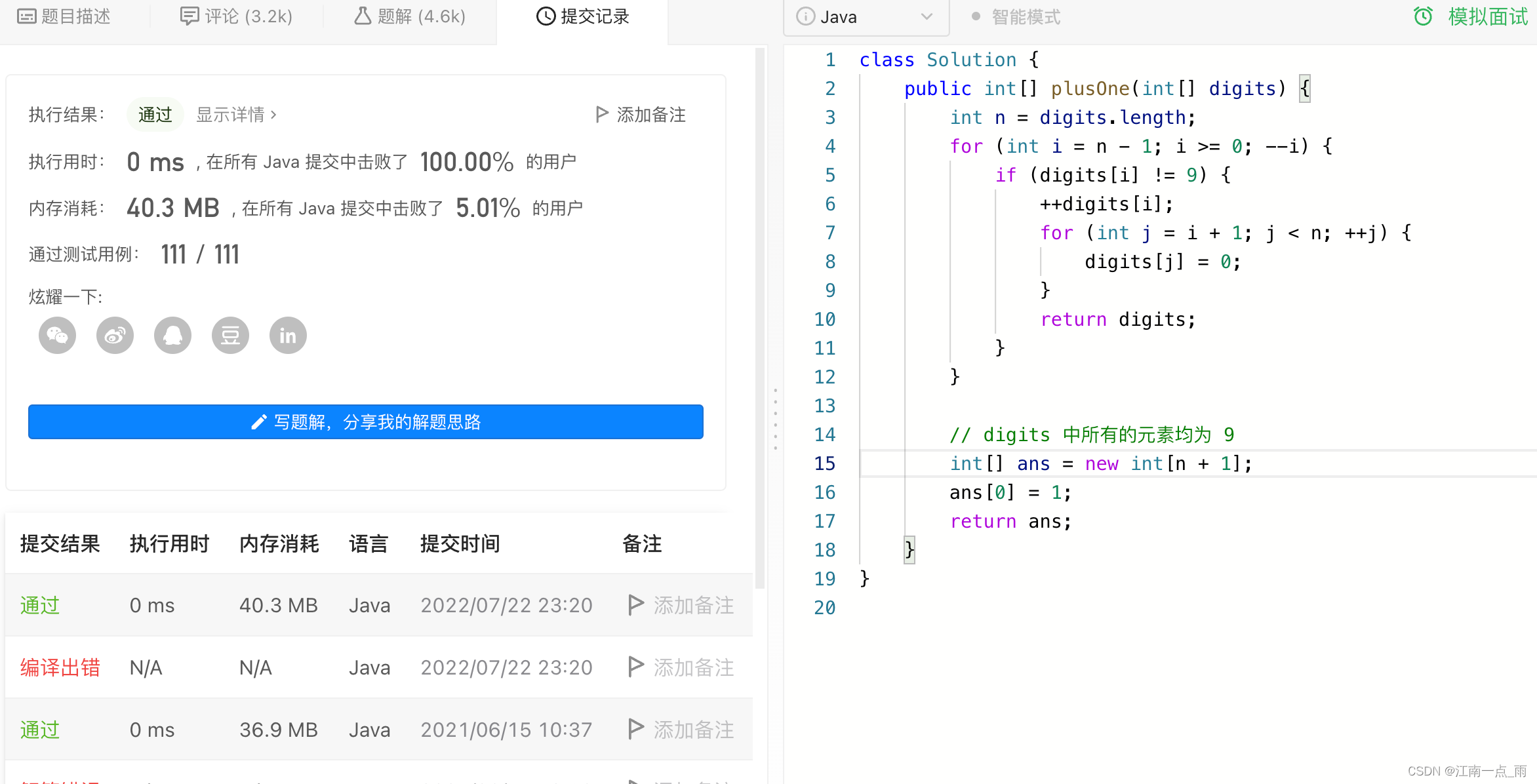
Task: Click the 内存消耗 column header
Action: pos(279,543)
